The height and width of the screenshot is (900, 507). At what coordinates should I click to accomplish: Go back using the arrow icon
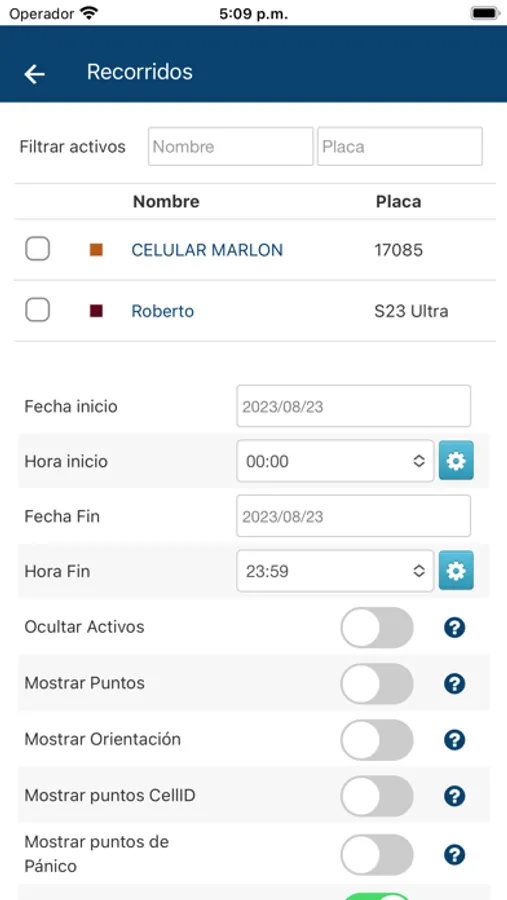coord(34,73)
